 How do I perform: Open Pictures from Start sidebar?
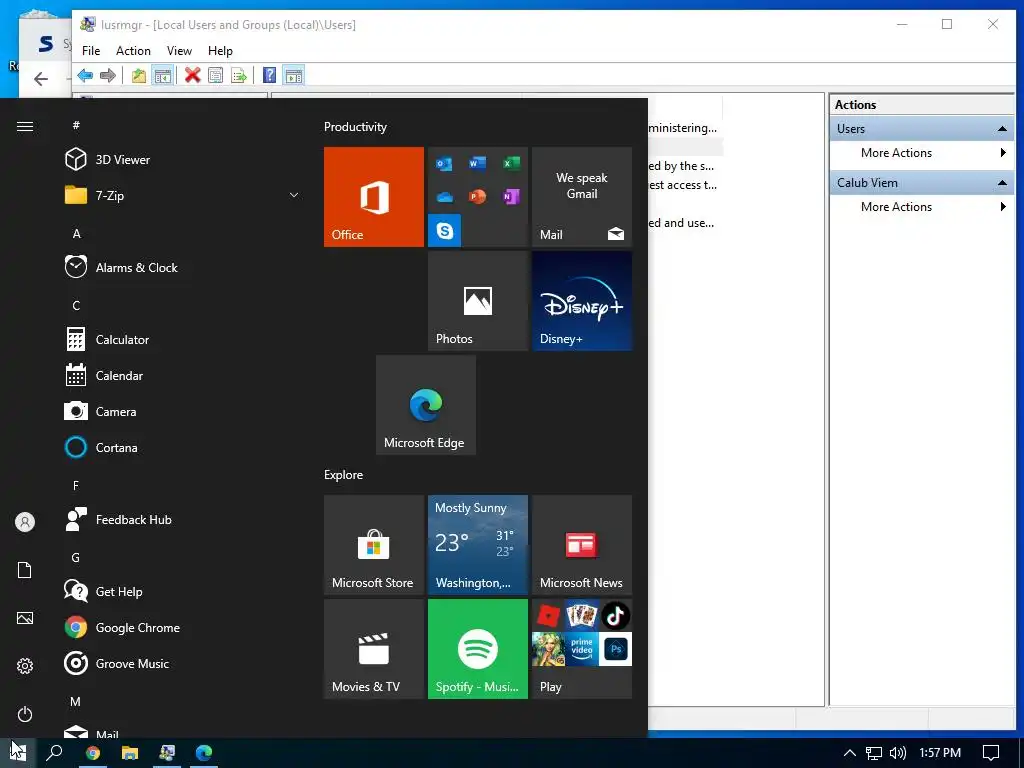pyautogui.click(x=25, y=618)
